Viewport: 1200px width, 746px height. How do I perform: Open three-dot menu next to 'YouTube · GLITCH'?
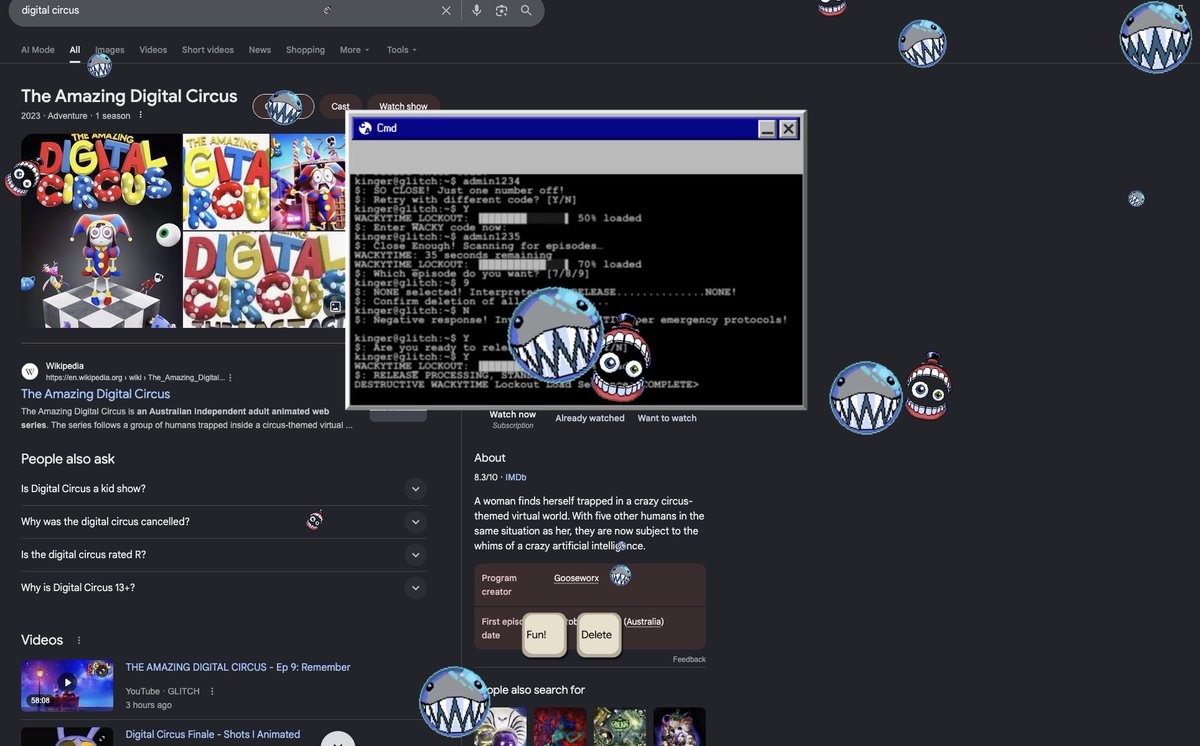[212, 691]
